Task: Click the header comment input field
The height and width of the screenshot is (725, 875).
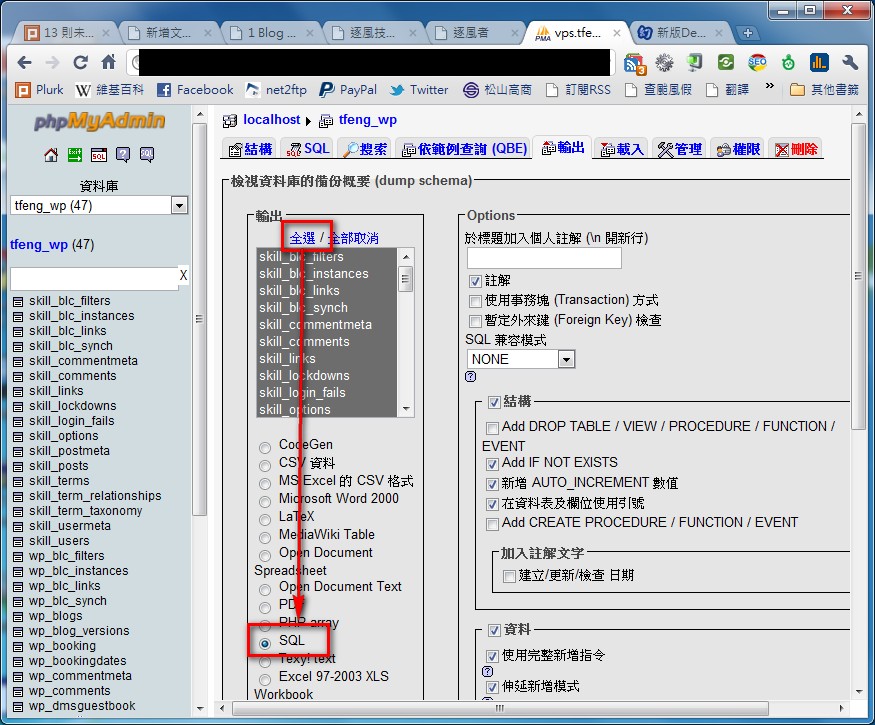Action: [544, 258]
